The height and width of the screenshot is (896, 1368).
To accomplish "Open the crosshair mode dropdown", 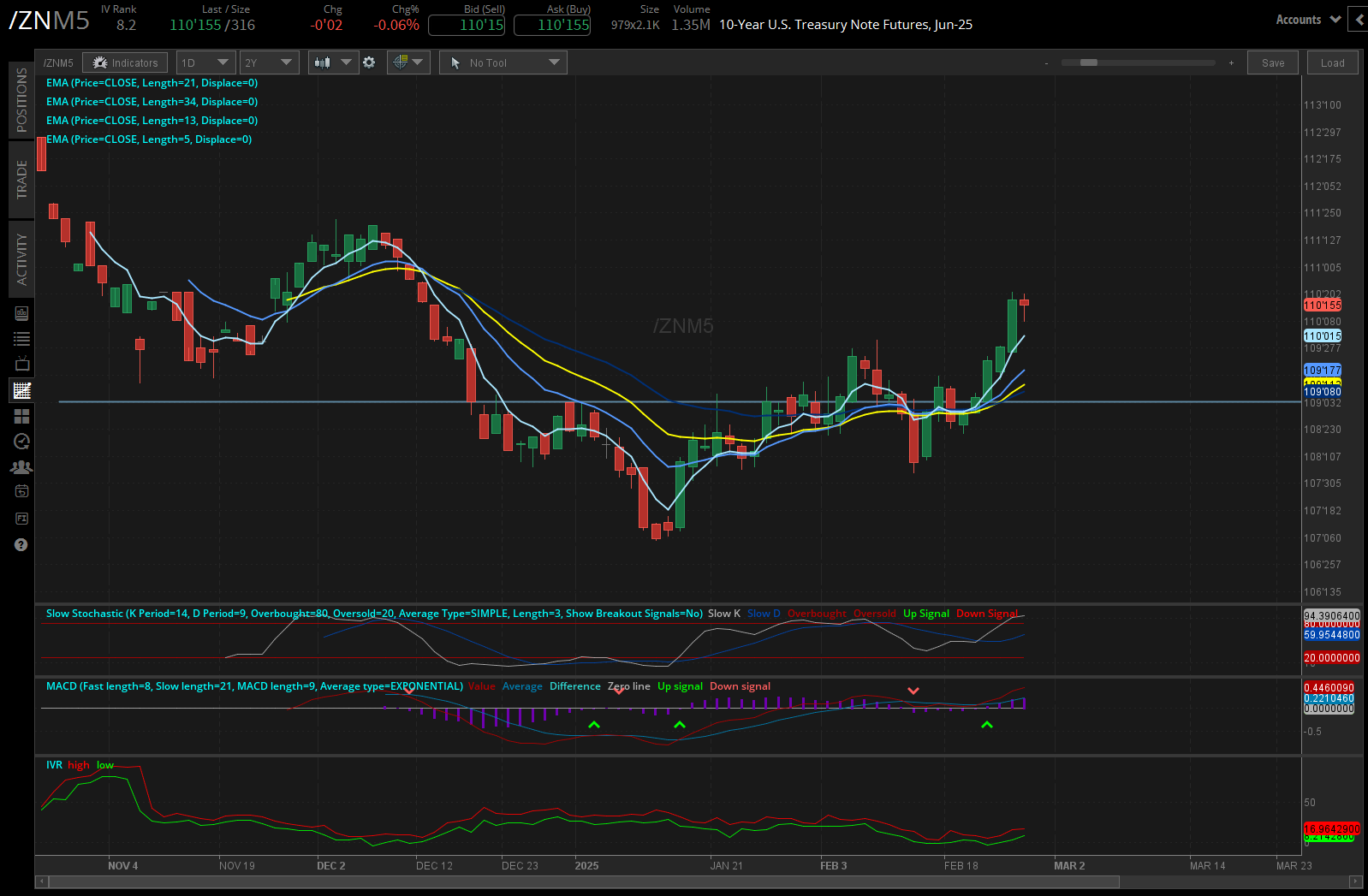I will (408, 62).
